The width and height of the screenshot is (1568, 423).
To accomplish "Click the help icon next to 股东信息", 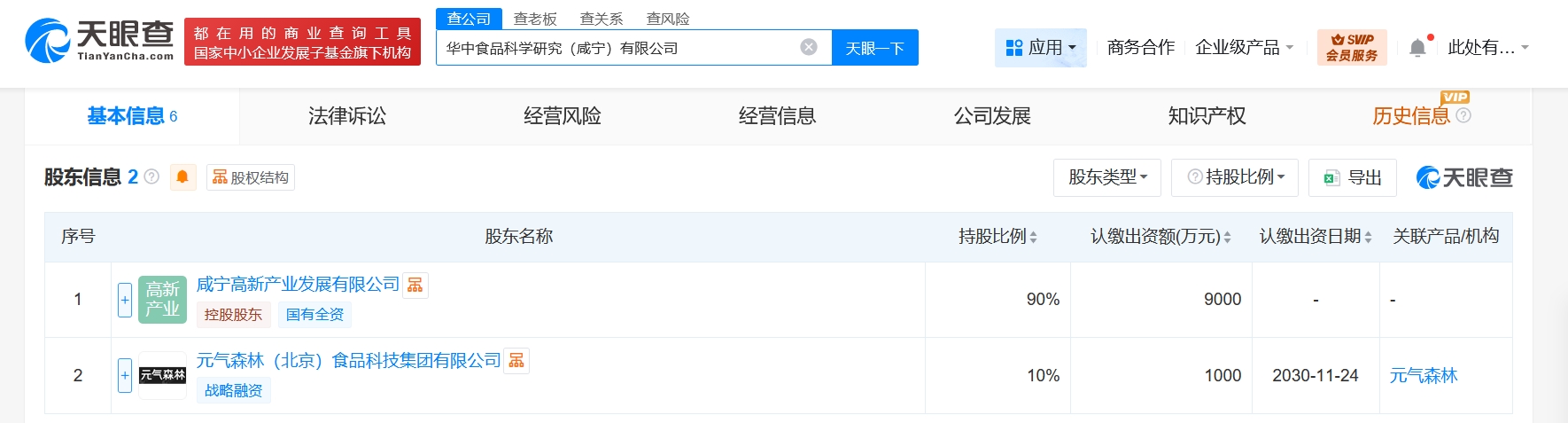I will (x=151, y=177).
